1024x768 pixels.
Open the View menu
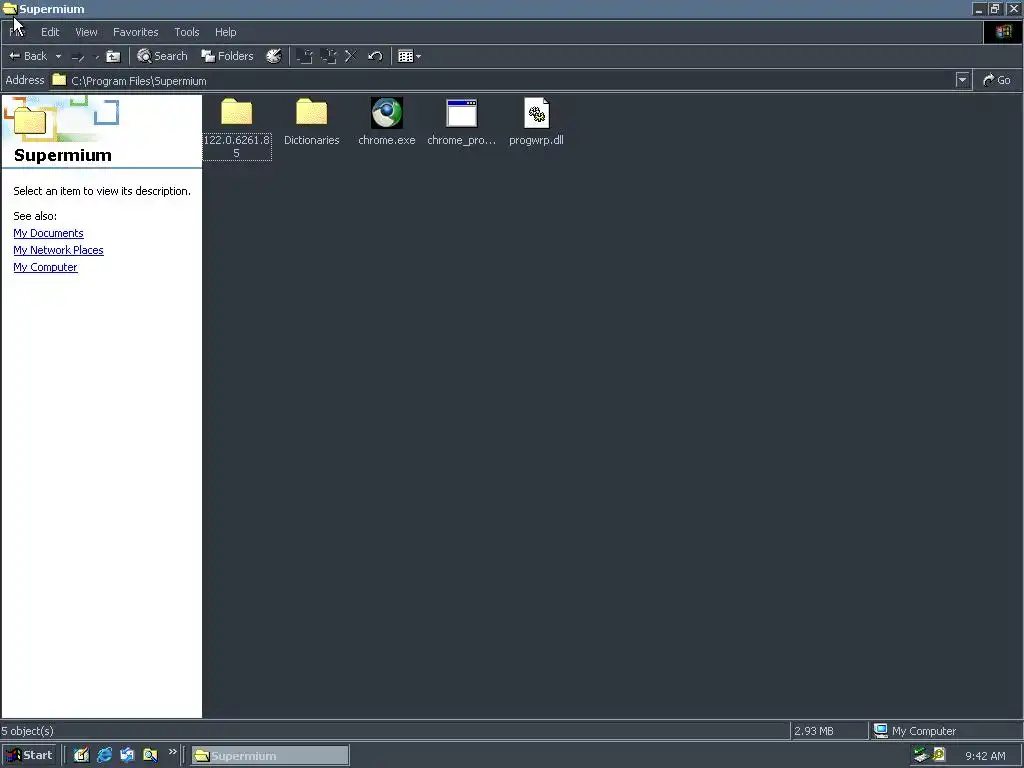86,32
